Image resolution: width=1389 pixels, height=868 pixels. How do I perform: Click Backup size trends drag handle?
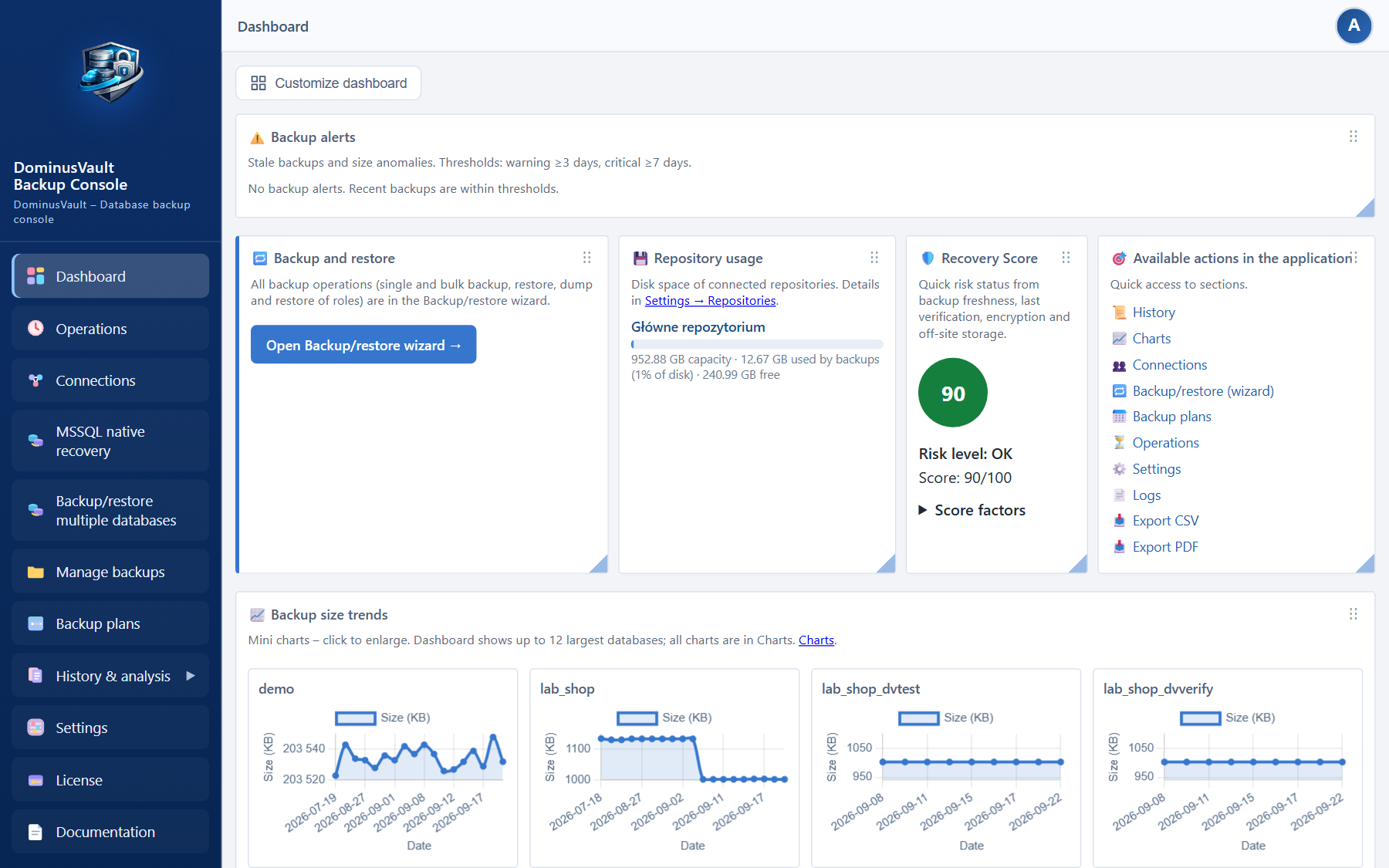pos(1353,614)
